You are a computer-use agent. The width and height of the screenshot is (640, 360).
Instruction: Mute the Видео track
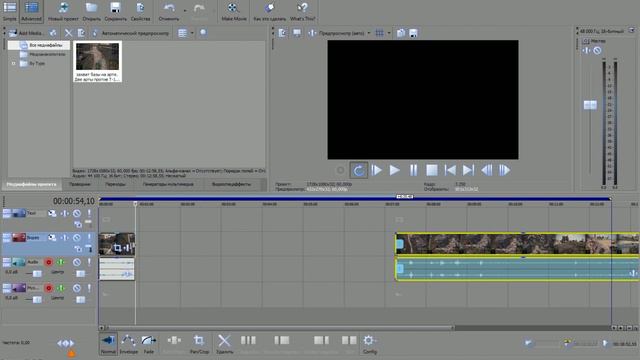pyautogui.click(x=77, y=238)
